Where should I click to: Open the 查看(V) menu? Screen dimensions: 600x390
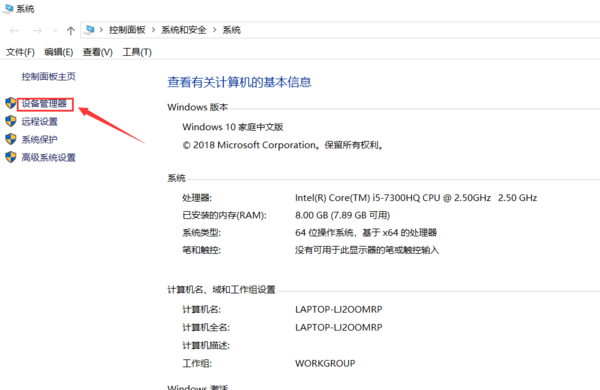tap(98, 52)
